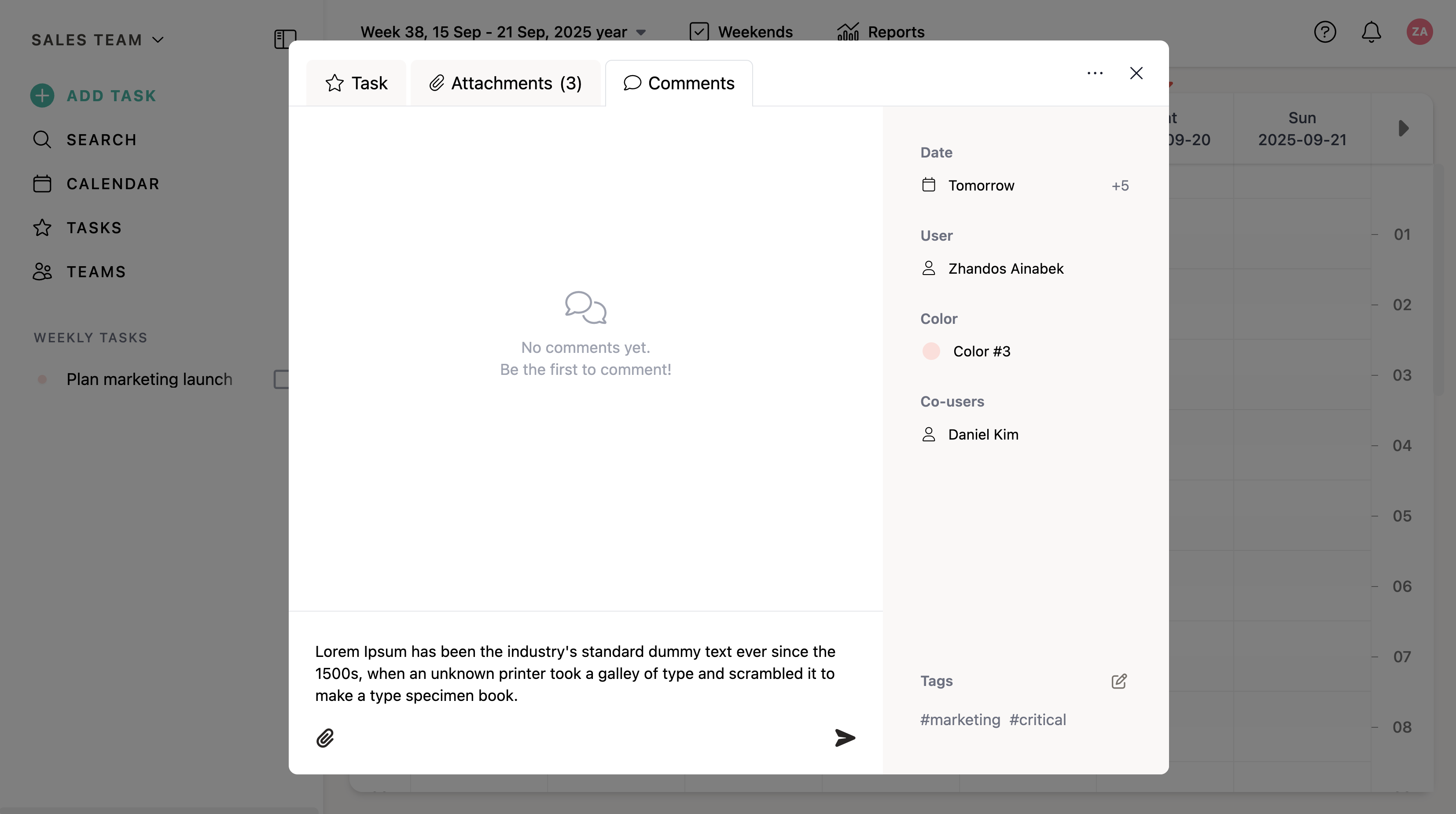Screen dimensions: 1456x814
Task: Click the Reports chart icon
Action: [x=848, y=32]
